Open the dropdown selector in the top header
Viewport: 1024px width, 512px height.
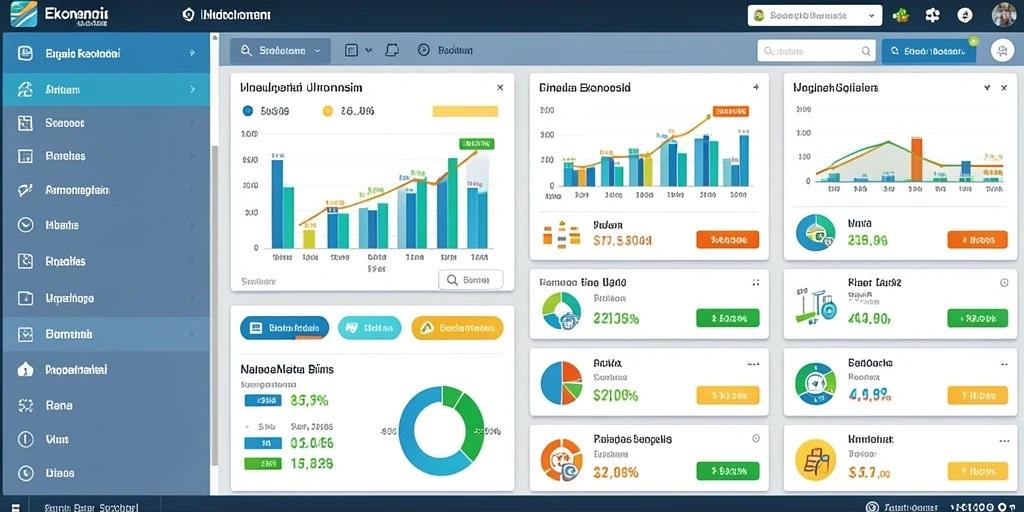pos(815,15)
